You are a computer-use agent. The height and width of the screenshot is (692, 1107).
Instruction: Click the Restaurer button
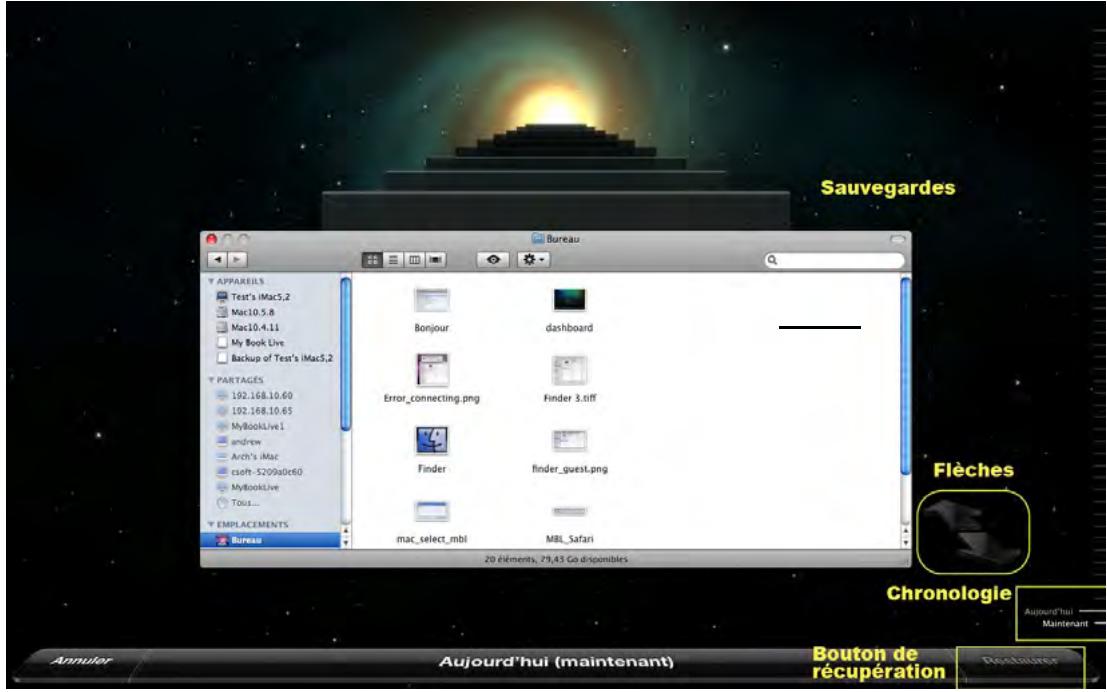(1020, 661)
